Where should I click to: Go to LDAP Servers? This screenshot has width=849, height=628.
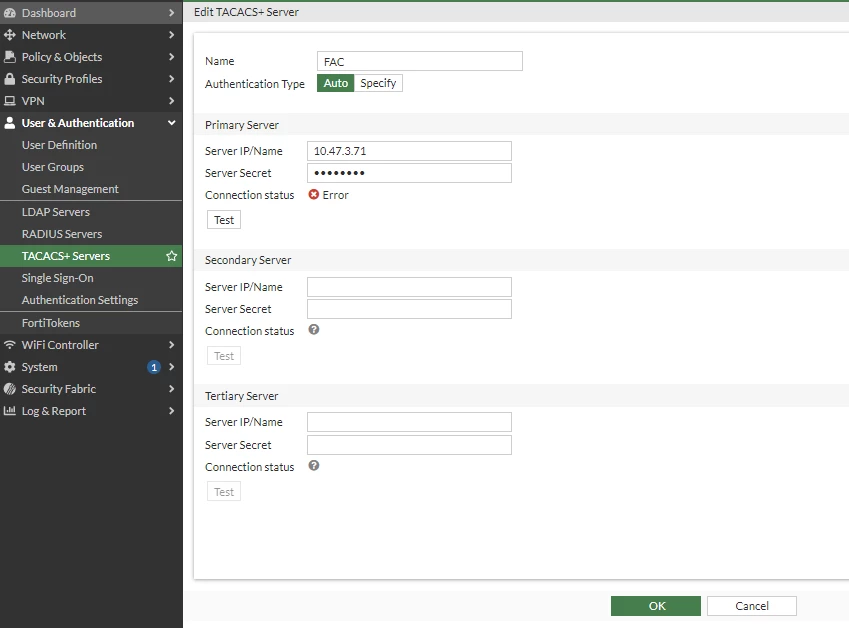[91, 212]
